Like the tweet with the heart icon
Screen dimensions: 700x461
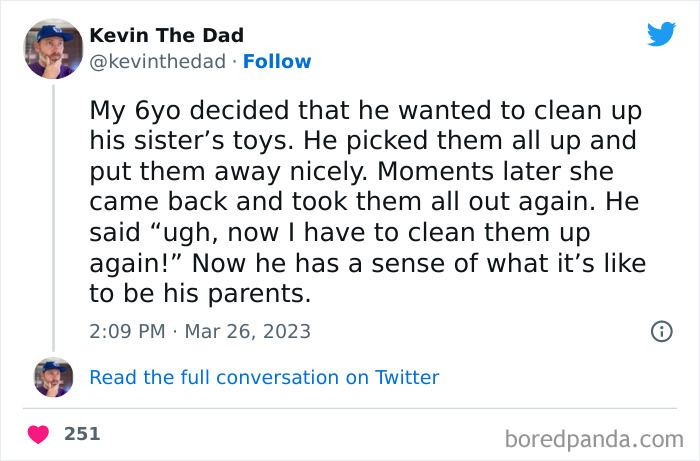coord(39,435)
